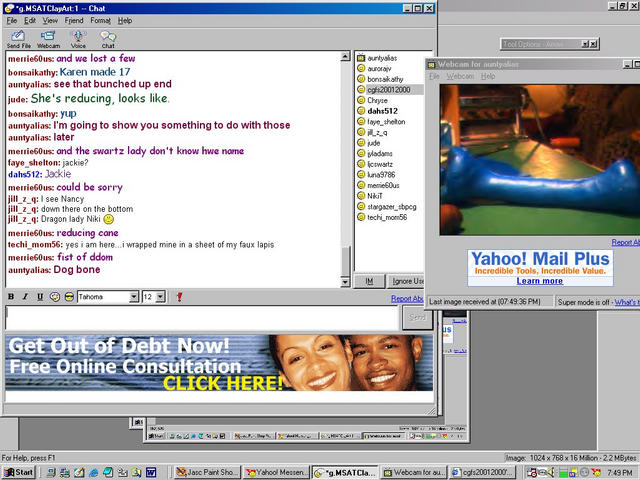Open the Format menu

100,20
